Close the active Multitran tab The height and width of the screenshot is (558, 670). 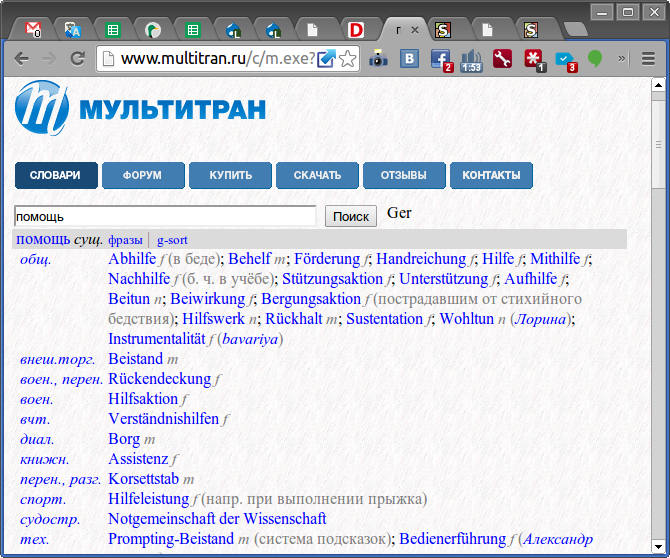(414, 30)
